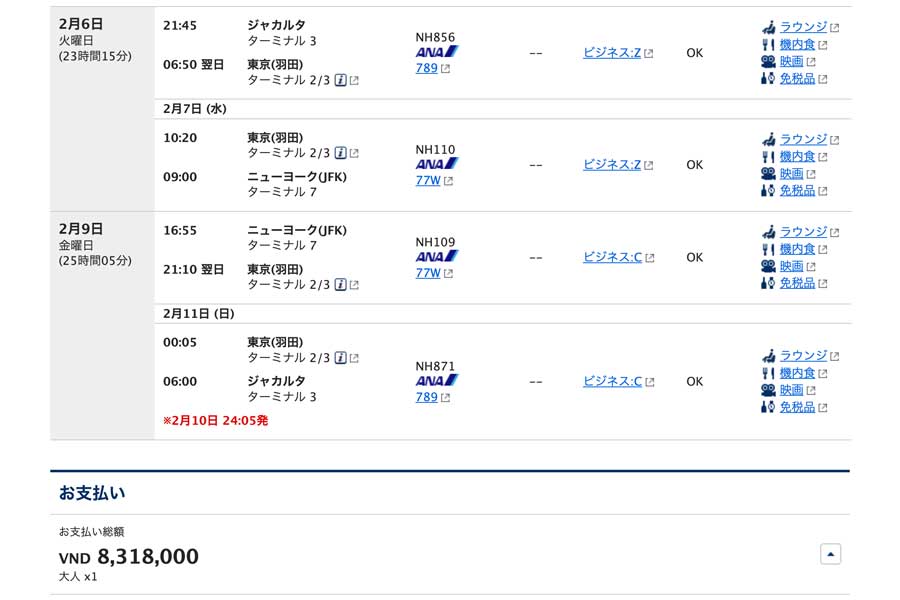Click the terminal info icon for NH109 arrival at 東京(羽田)
Viewport: 900px width, 600px height.
tap(340, 284)
